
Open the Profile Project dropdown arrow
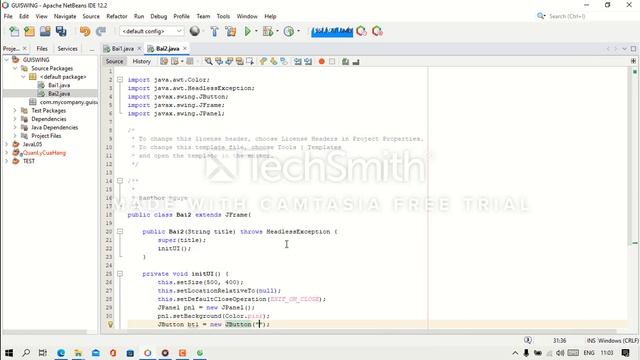pyautogui.click(x=299, y=31)
